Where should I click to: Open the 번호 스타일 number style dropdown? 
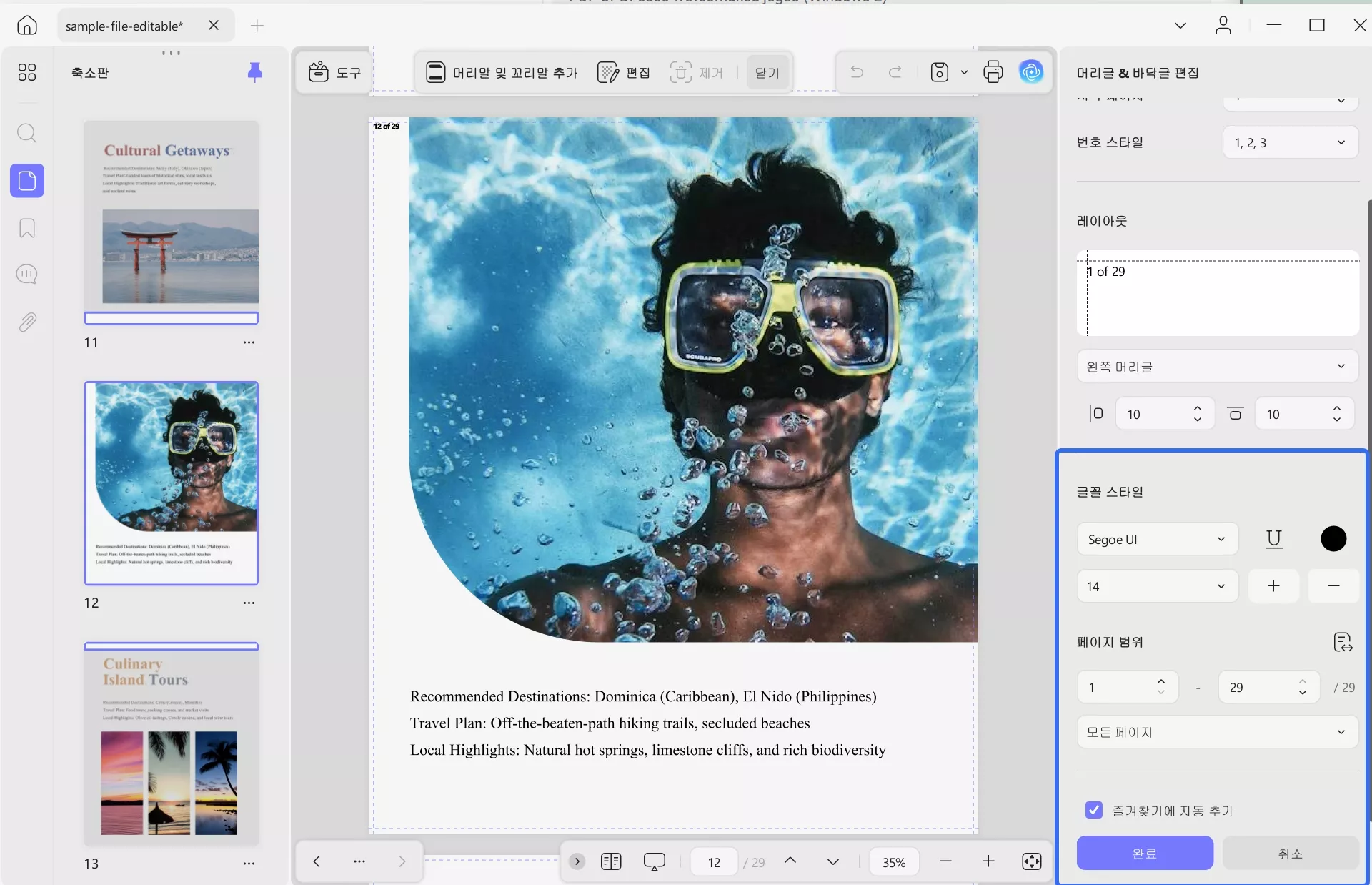(1291, 142)
